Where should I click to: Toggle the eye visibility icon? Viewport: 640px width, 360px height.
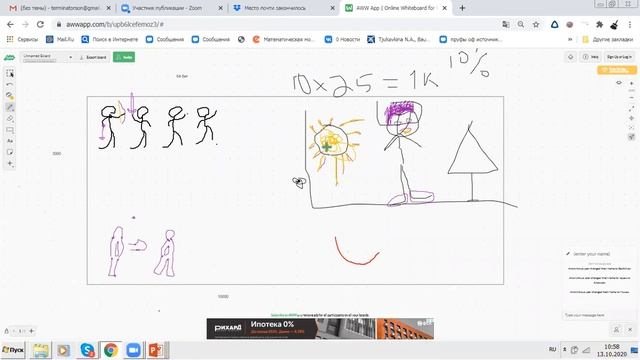[x=619, y=83]
